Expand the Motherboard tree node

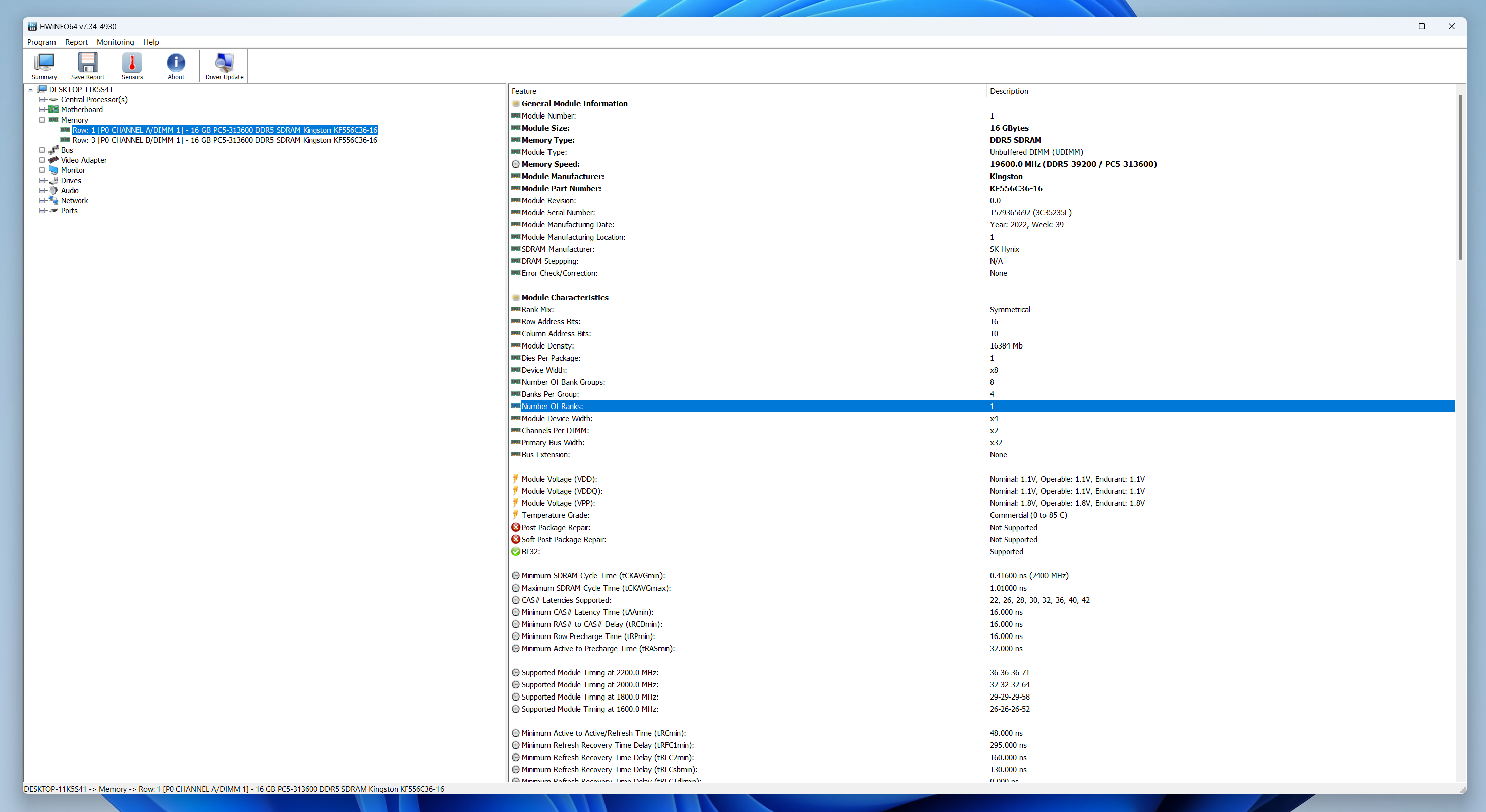coord(42,109)
